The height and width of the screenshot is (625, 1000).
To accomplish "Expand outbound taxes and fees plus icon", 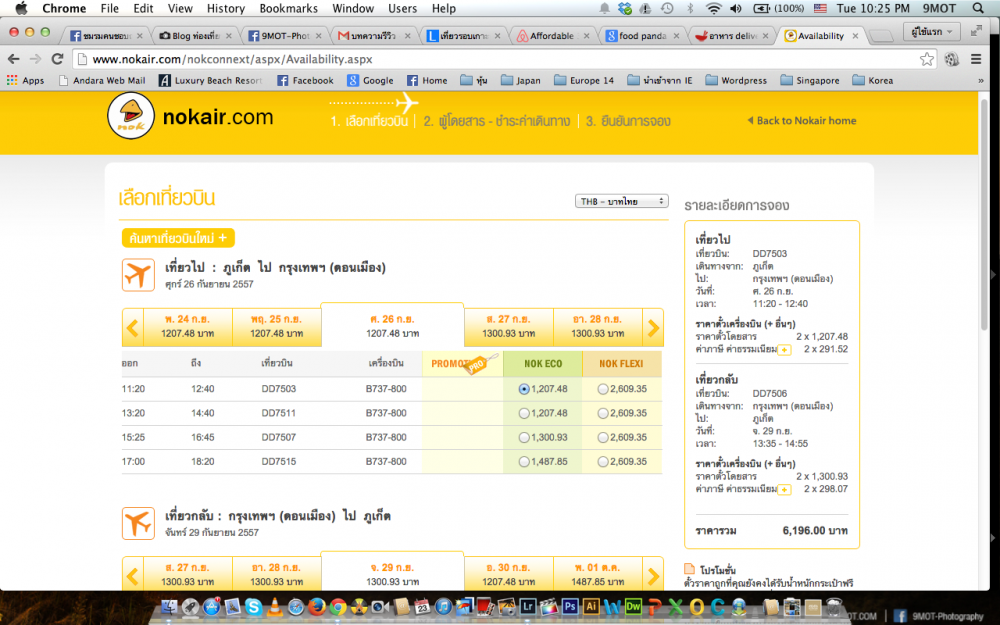I will pyautogui.click(x=785, y=349).
